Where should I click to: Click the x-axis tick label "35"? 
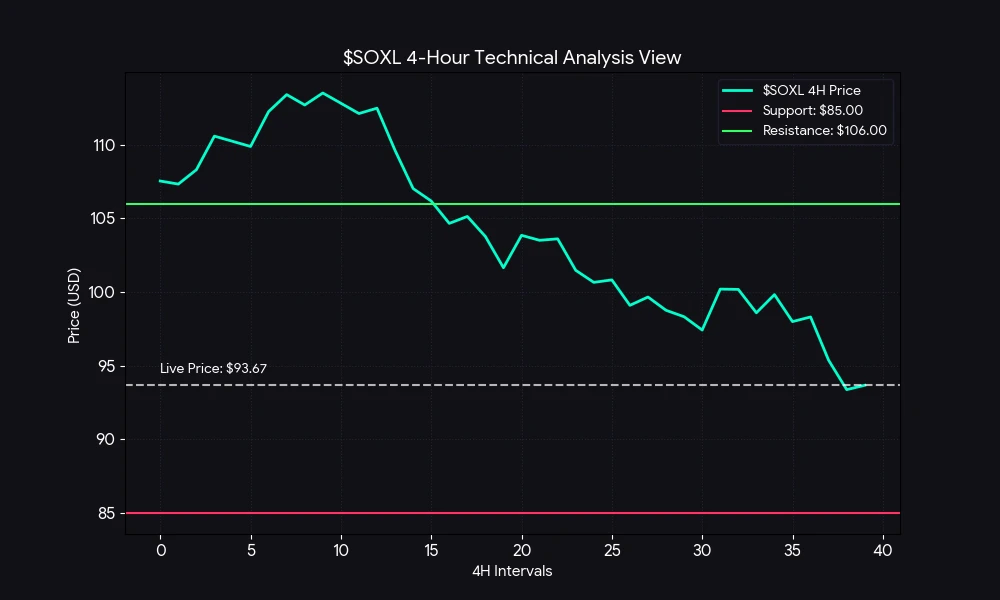(x=793, y=550)
